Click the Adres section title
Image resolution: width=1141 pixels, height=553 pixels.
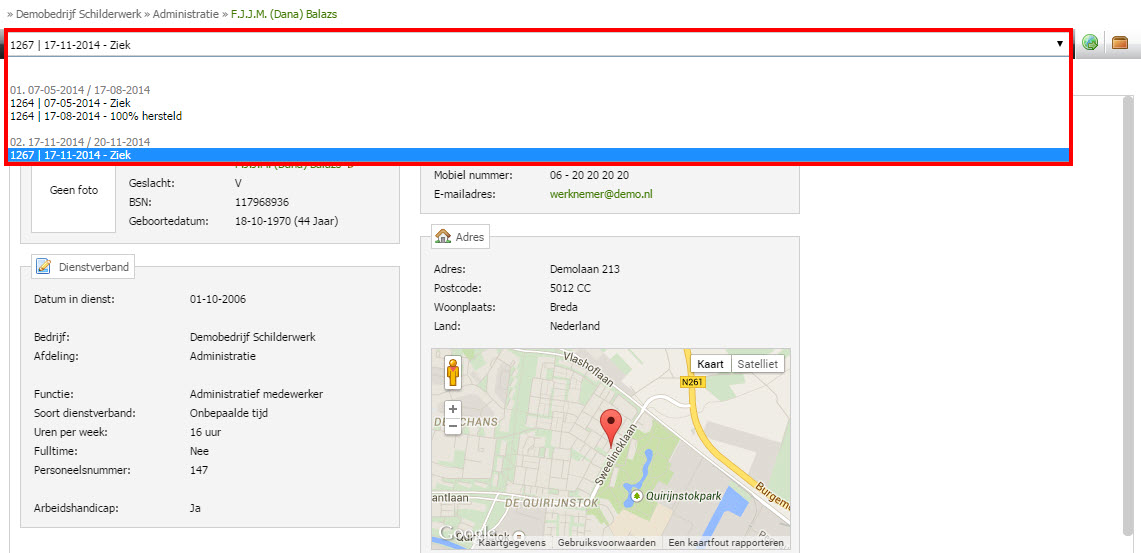pos(469,236)
